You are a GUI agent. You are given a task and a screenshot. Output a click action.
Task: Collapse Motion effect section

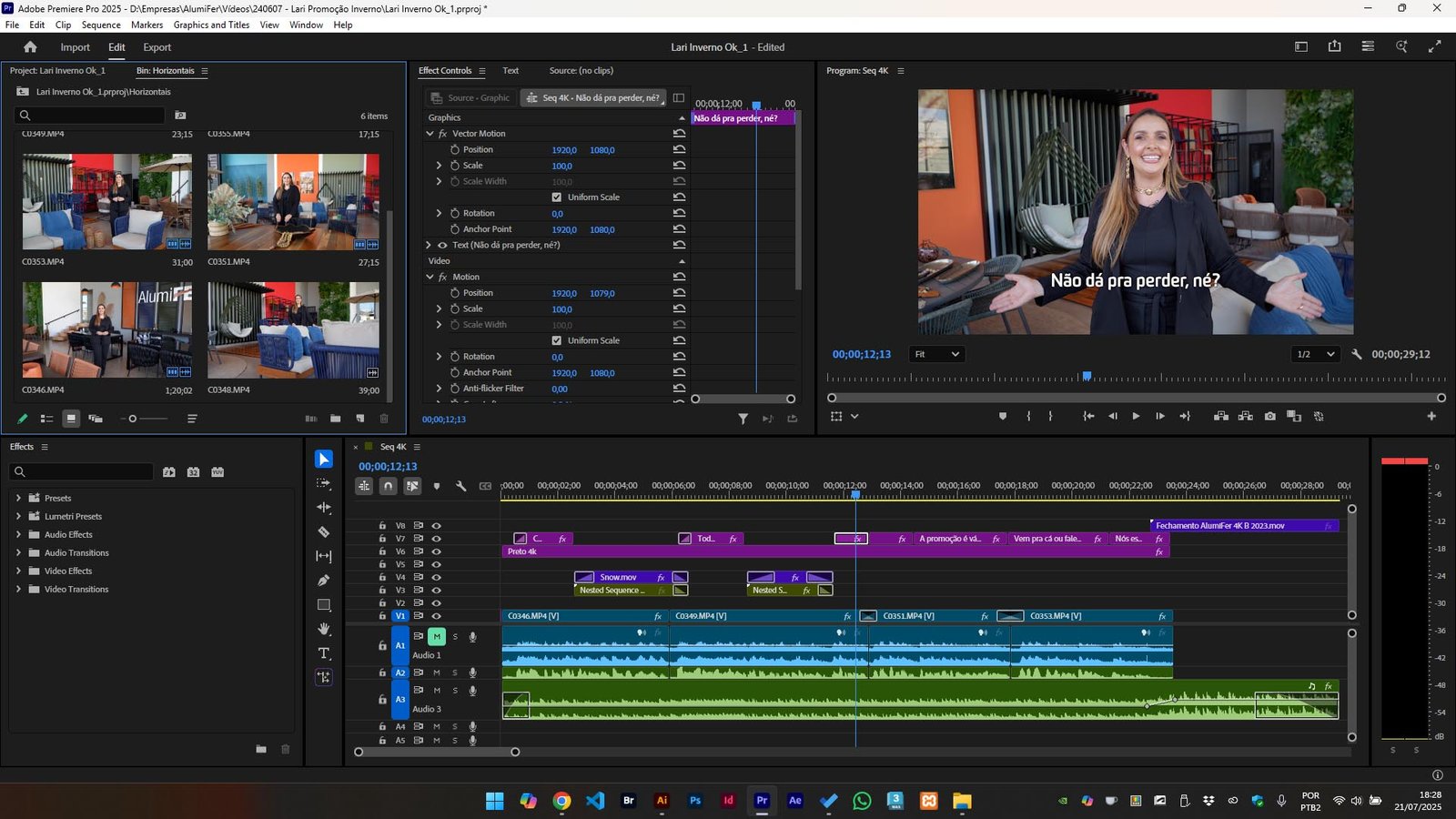(x=430, y=277)
